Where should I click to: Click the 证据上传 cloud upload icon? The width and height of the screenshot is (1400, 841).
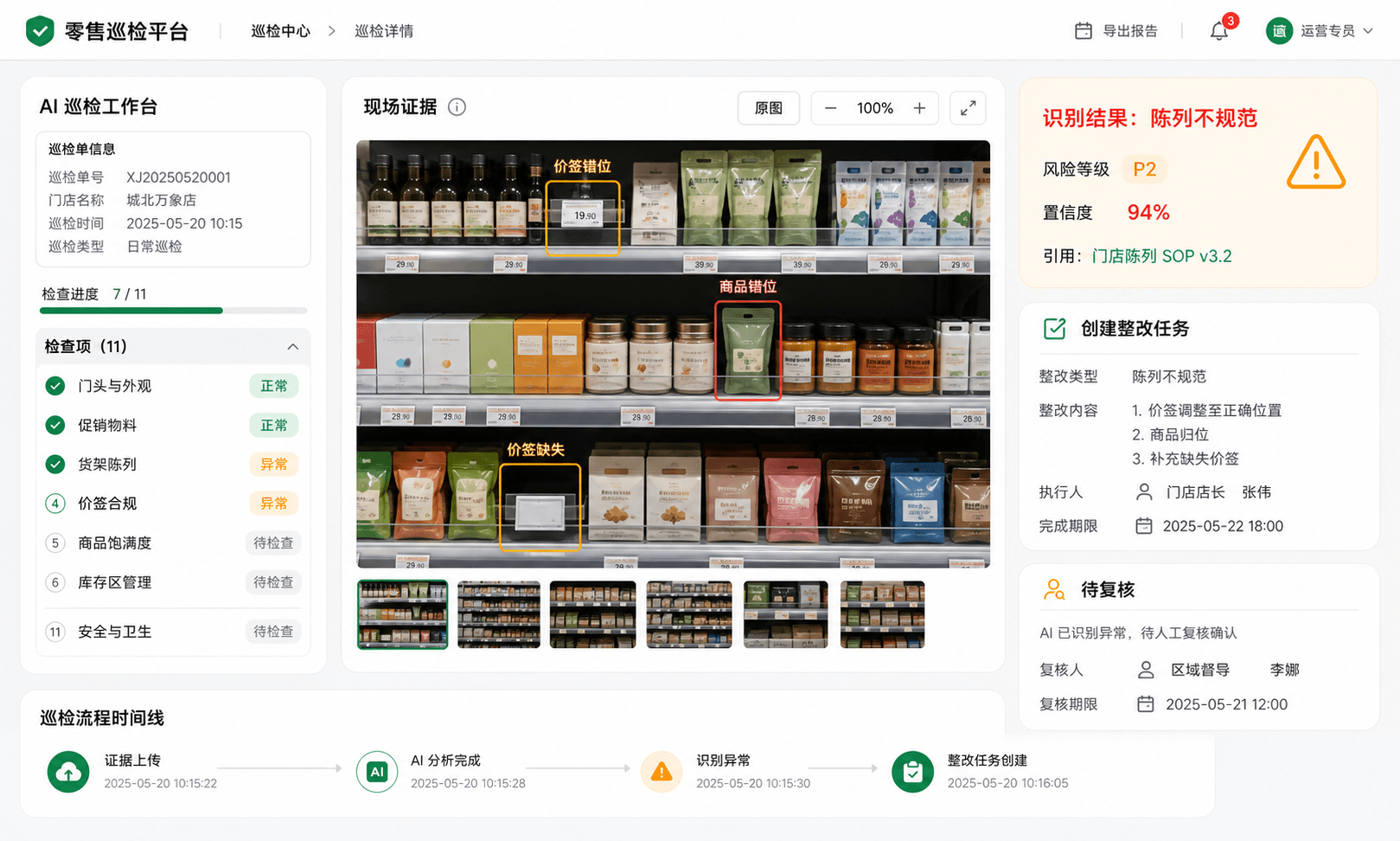click(68, 772)
